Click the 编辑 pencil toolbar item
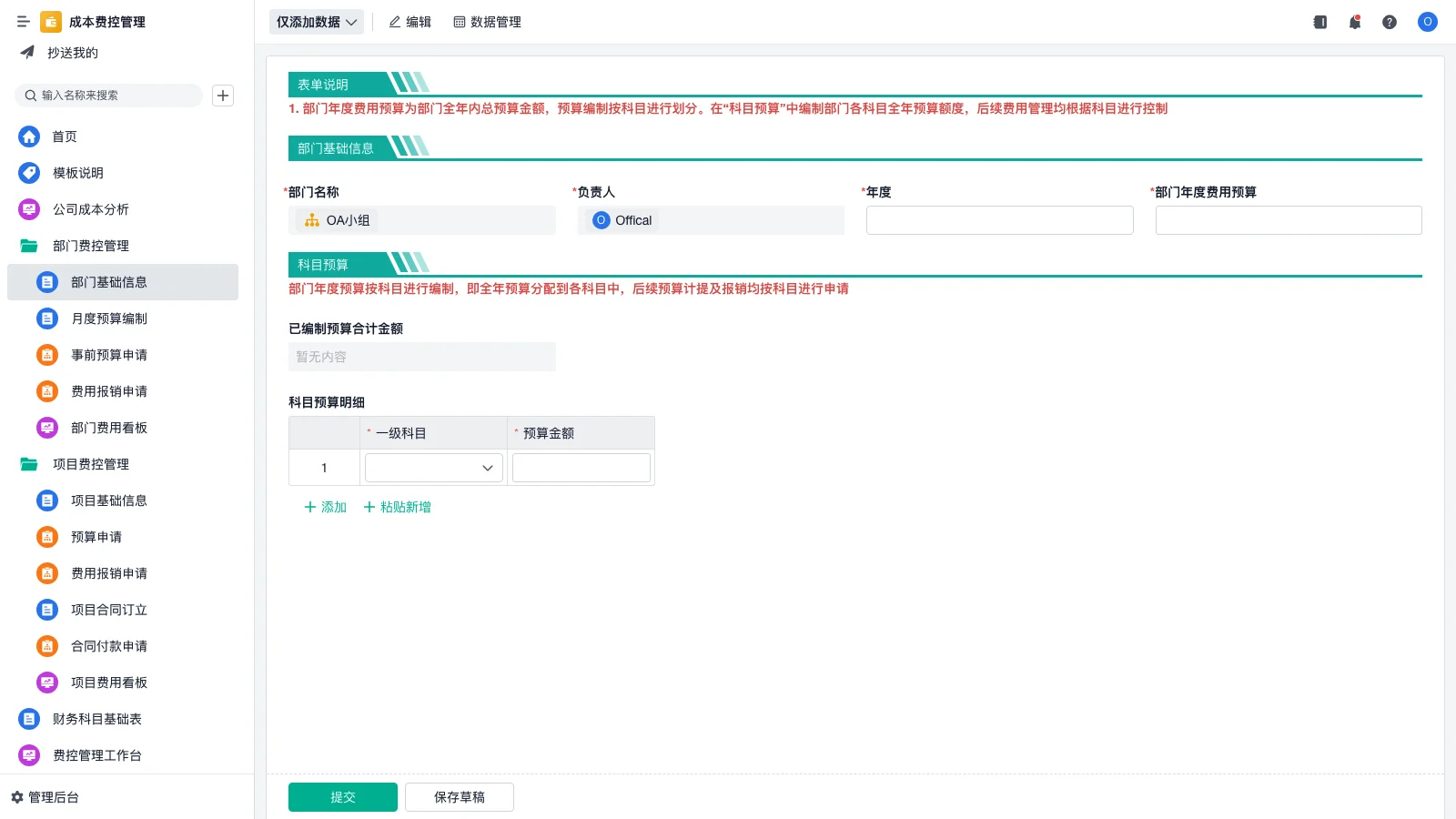The height and width of the screenshot is (819, 1456). click(409, 22)
